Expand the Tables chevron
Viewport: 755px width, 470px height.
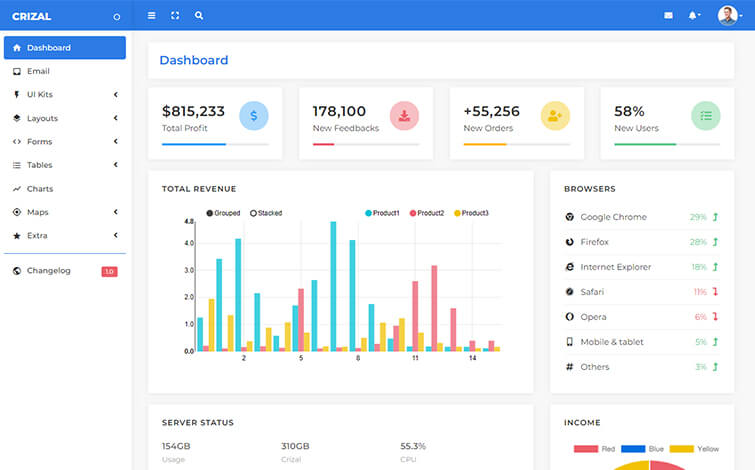click(116, 165)
